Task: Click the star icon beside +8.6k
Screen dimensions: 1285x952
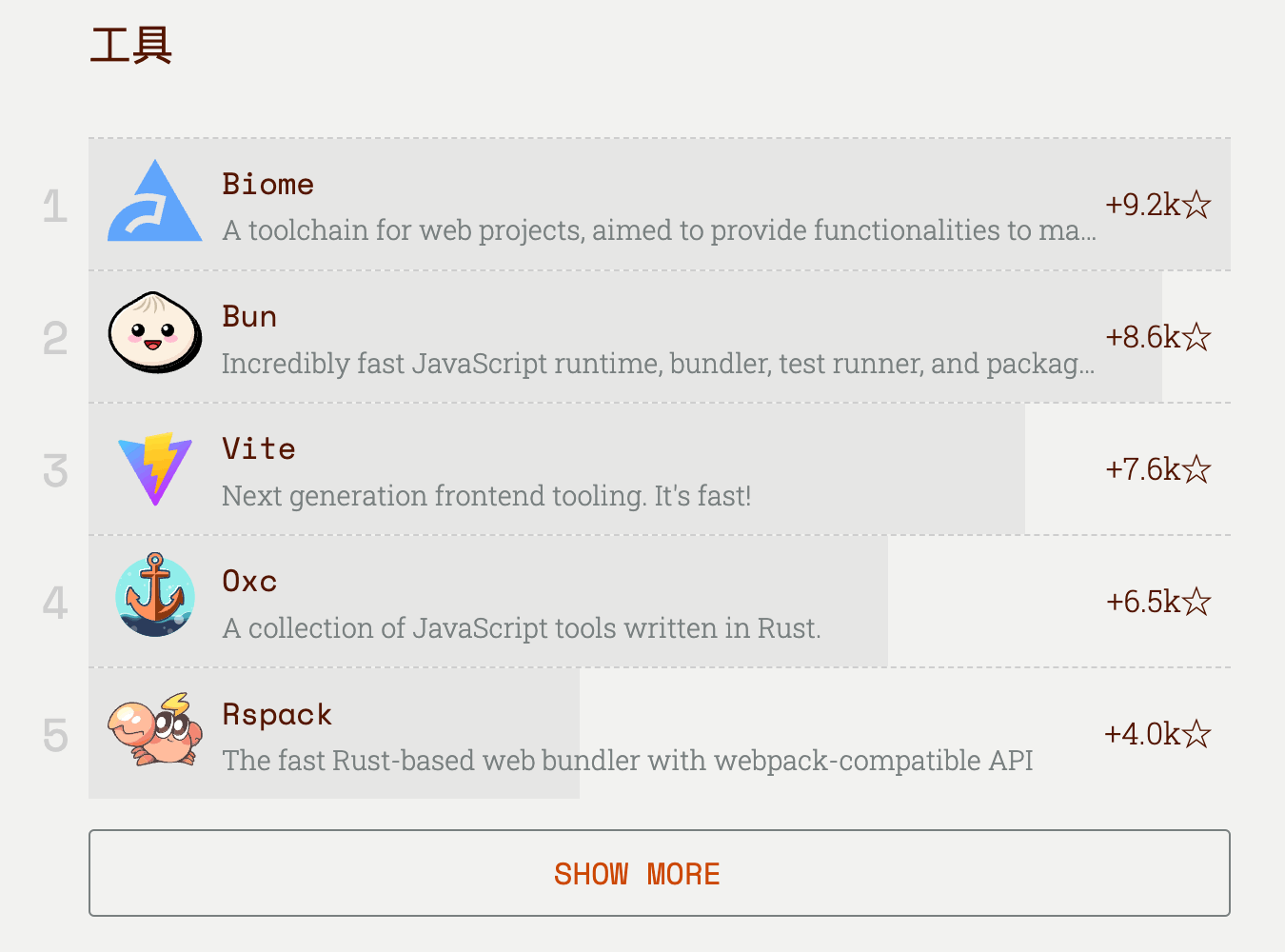Action: pos(1196,337)
